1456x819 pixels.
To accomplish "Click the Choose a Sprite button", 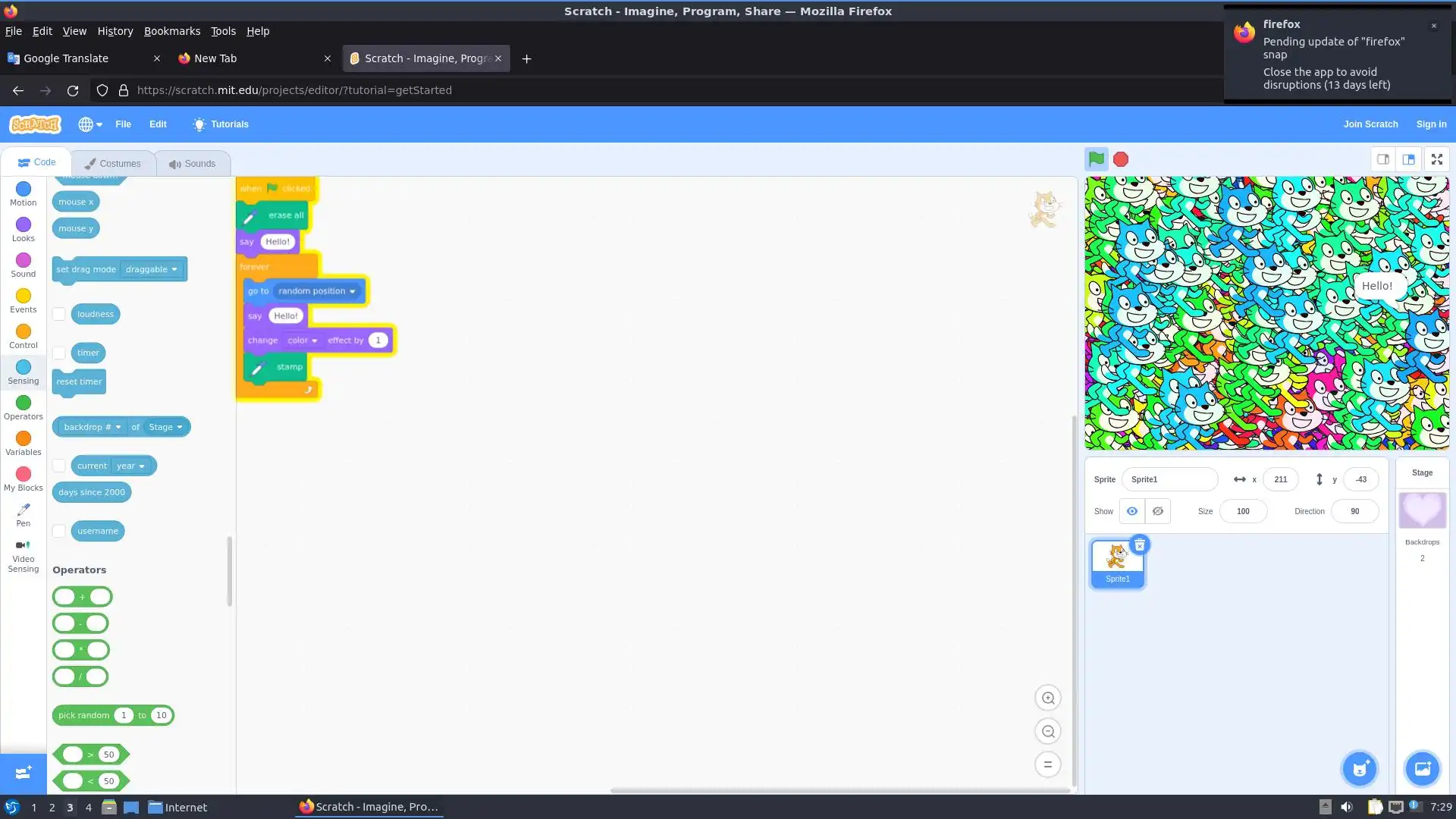I will point(1360,769).
